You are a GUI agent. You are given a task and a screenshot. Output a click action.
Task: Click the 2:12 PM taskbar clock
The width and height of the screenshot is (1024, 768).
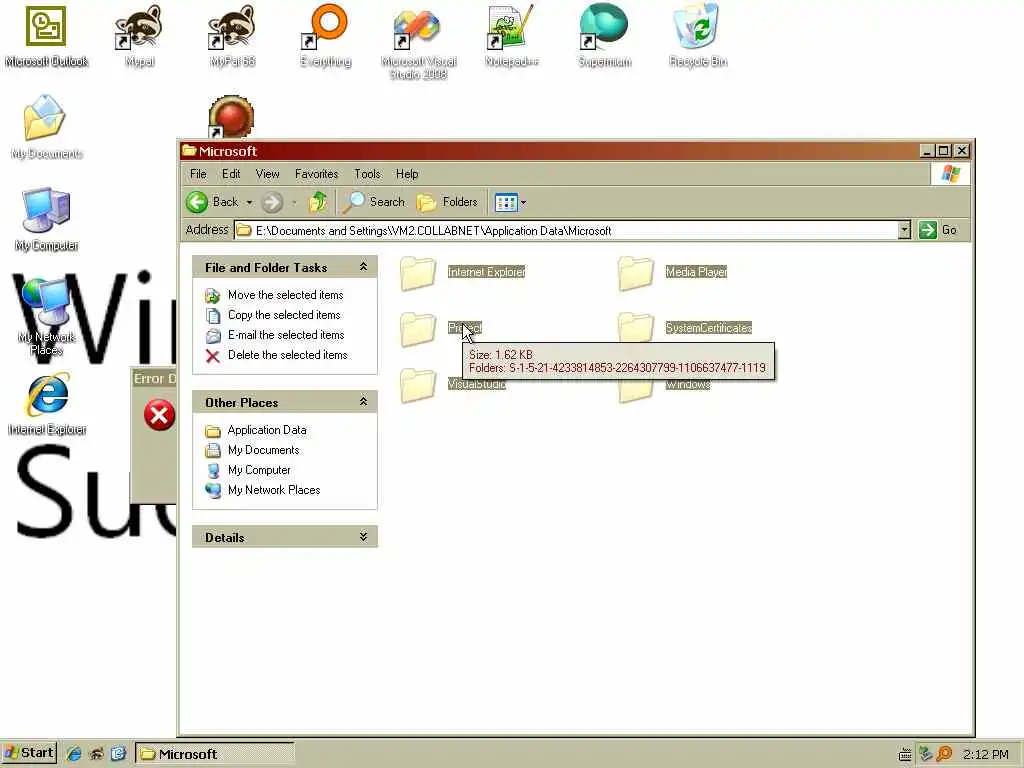(x=985, y=755)
